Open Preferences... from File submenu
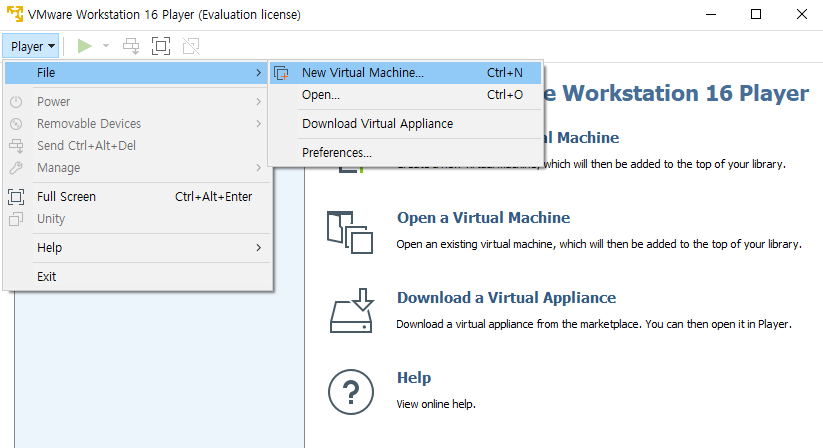This screenshot has height=448, width=823. [x=406, y=153]
